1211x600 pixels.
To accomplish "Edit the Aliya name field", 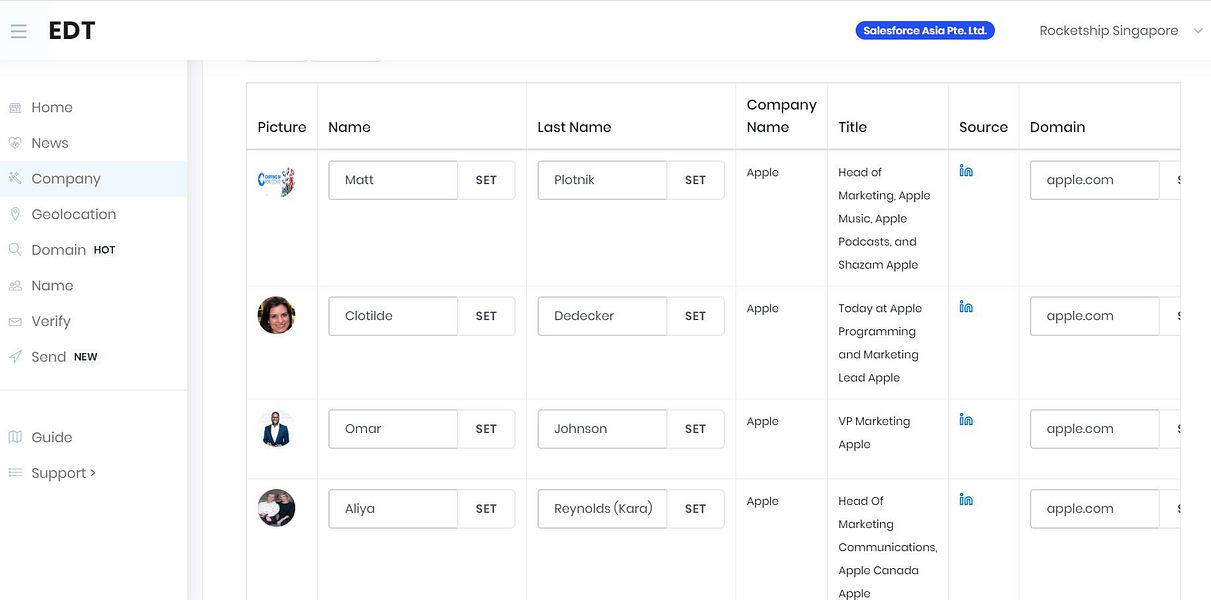I will click(393, 509).
